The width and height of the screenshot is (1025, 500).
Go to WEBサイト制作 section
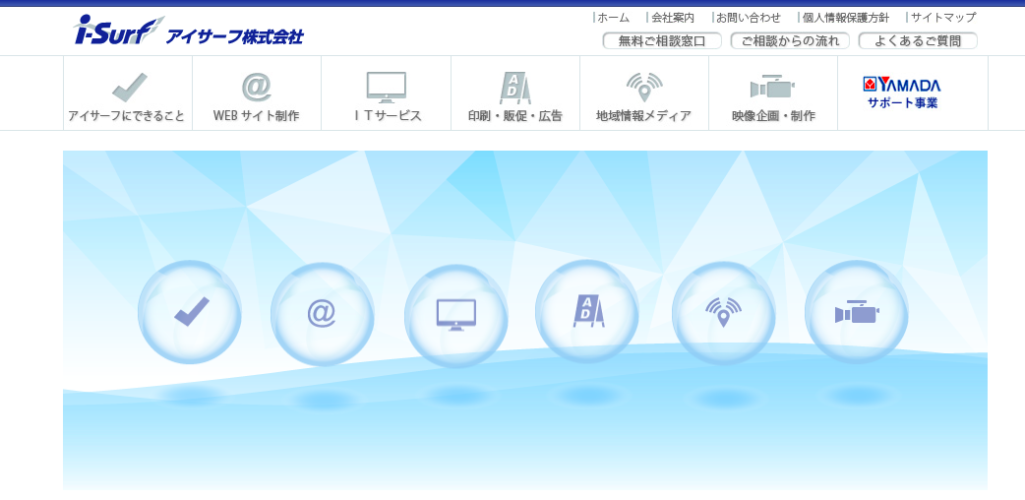point(256,95)
